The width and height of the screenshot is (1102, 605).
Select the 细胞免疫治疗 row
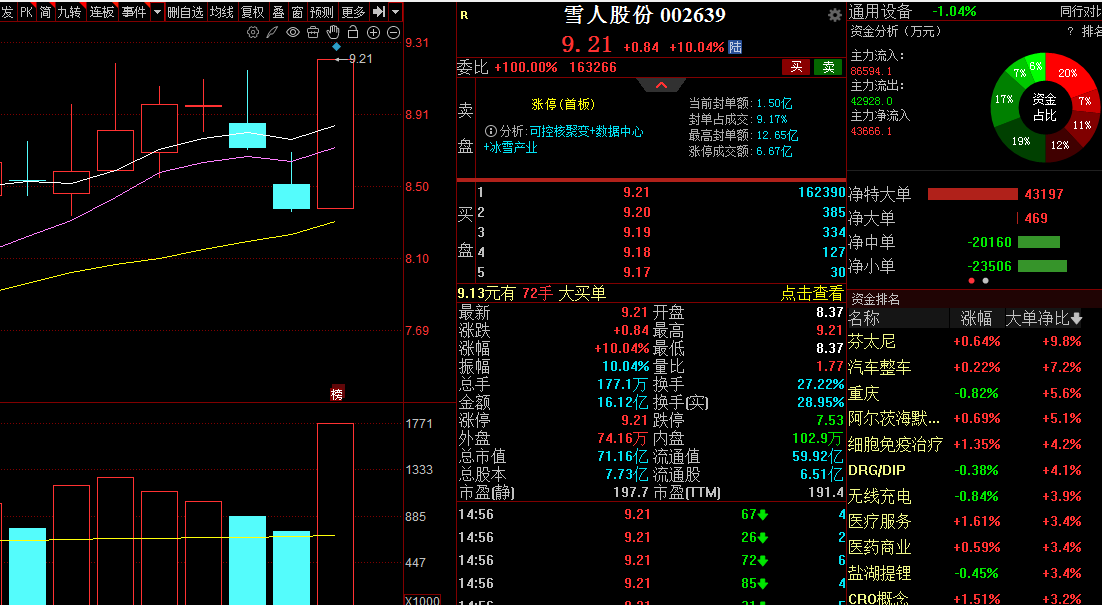pos(974,444)
